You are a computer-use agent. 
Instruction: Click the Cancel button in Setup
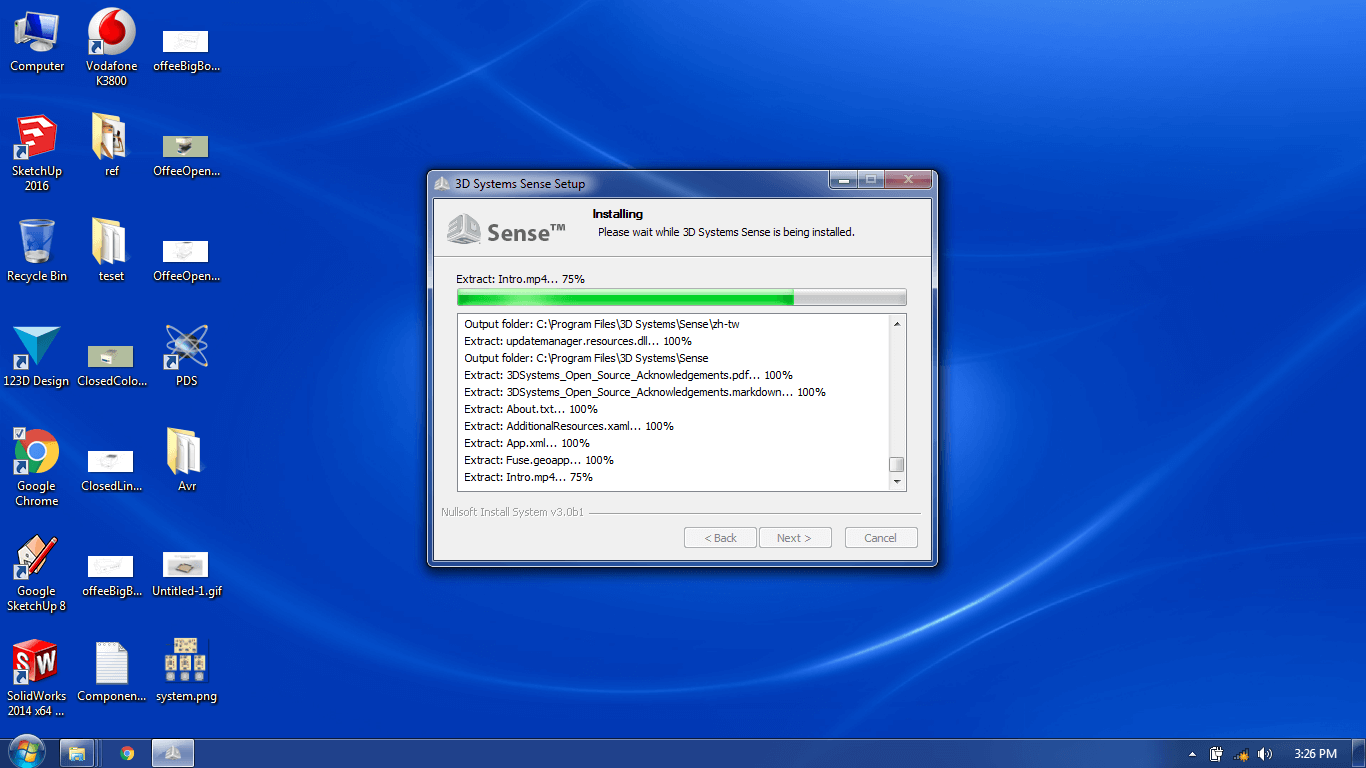881,538
